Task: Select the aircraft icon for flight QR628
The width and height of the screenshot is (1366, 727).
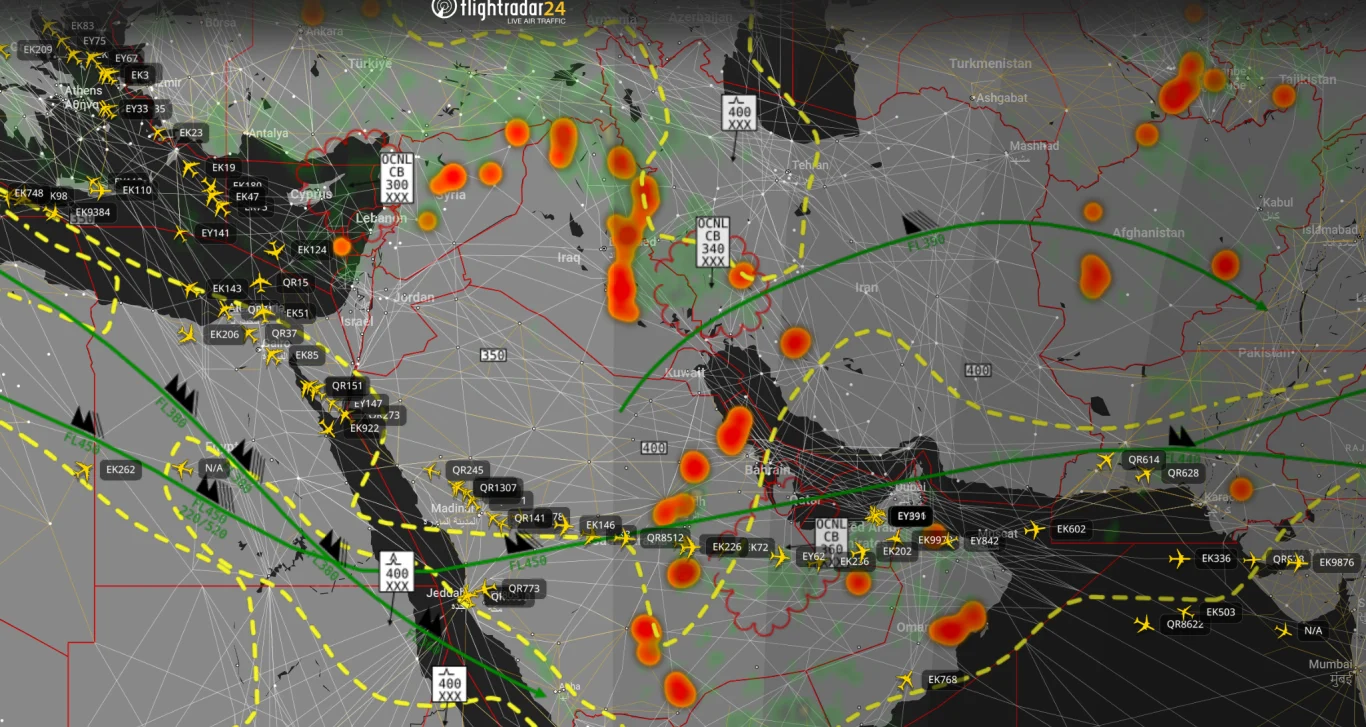Action: point(1144,475)
